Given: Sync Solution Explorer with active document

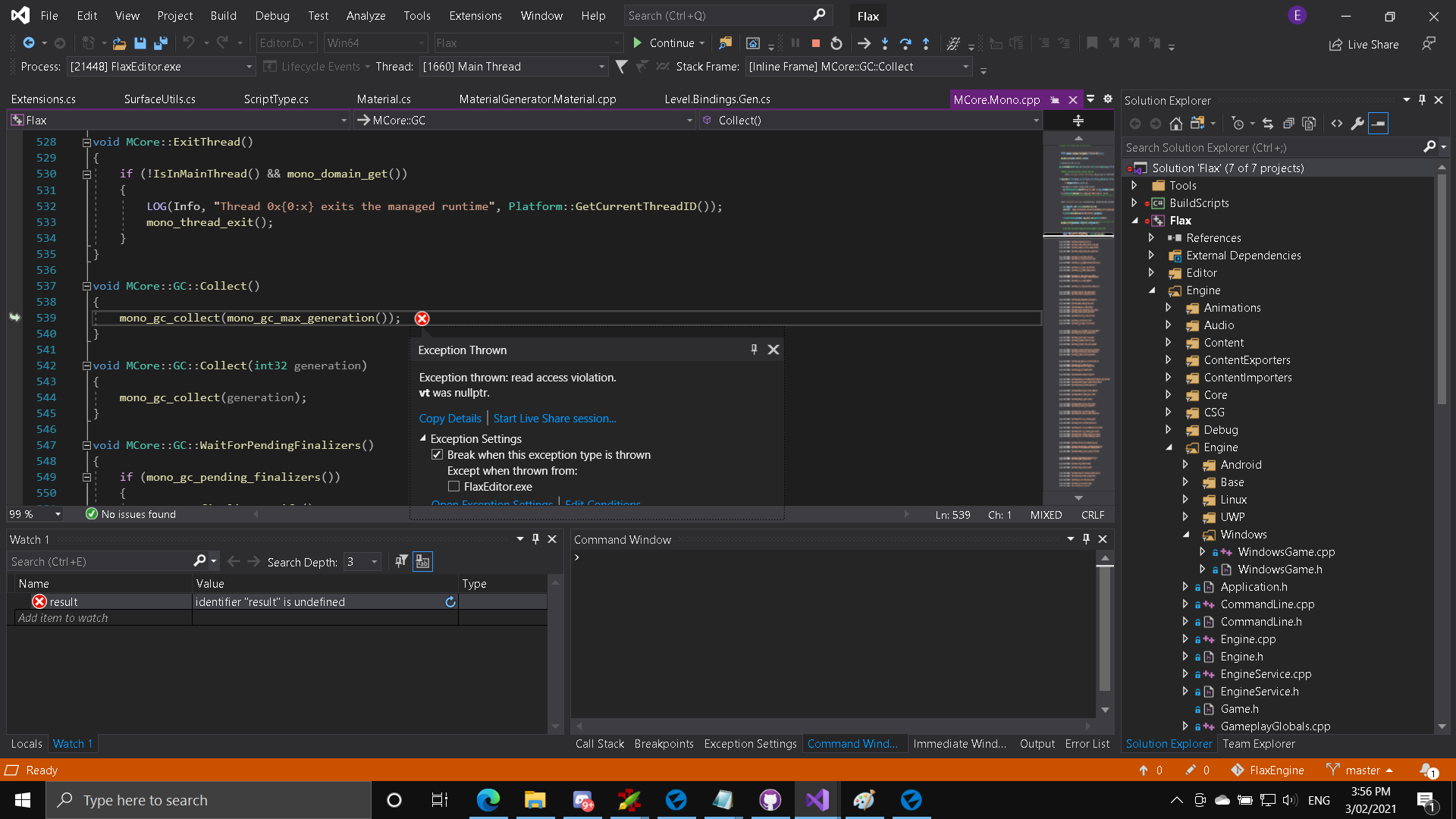Looking at the screenshot, I should click(1267, 124).
